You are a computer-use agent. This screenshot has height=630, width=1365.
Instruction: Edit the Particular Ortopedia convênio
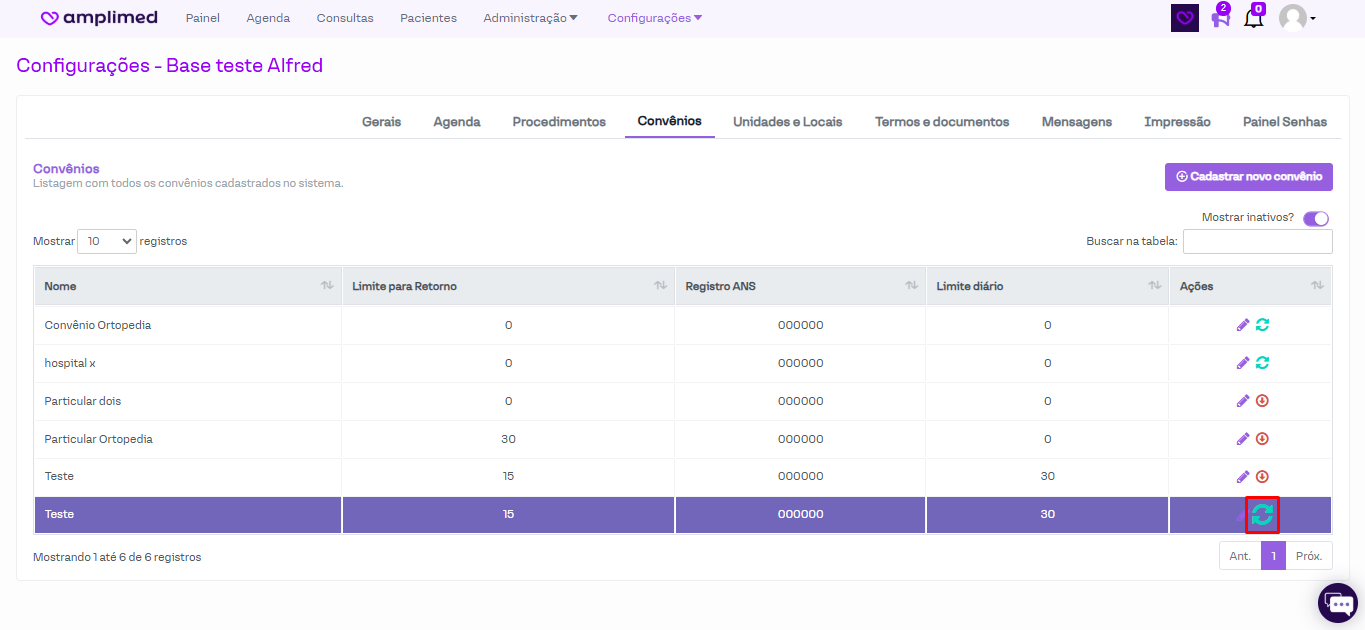[1243, 439]
